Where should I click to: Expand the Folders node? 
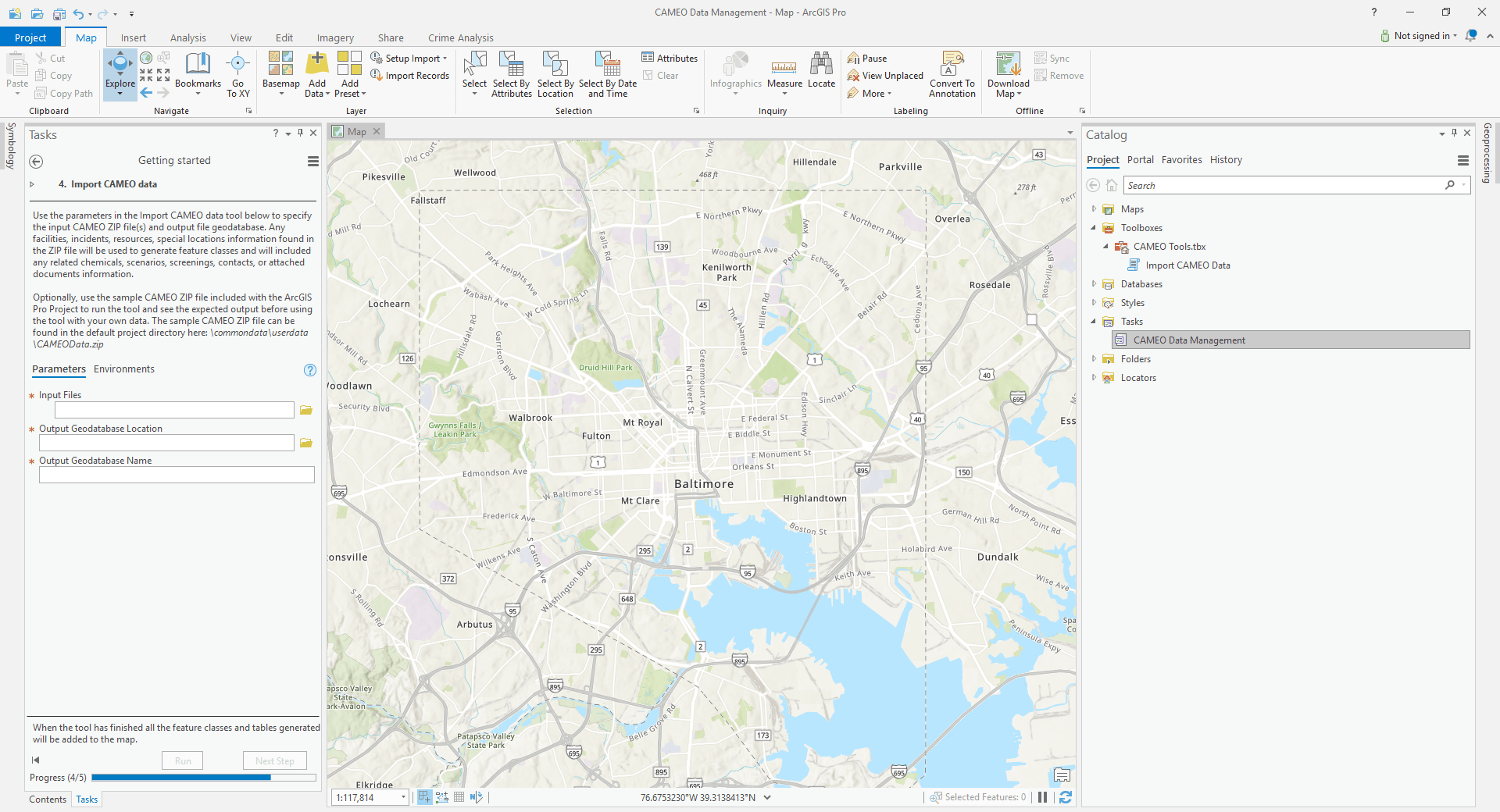click(1094, 359)
